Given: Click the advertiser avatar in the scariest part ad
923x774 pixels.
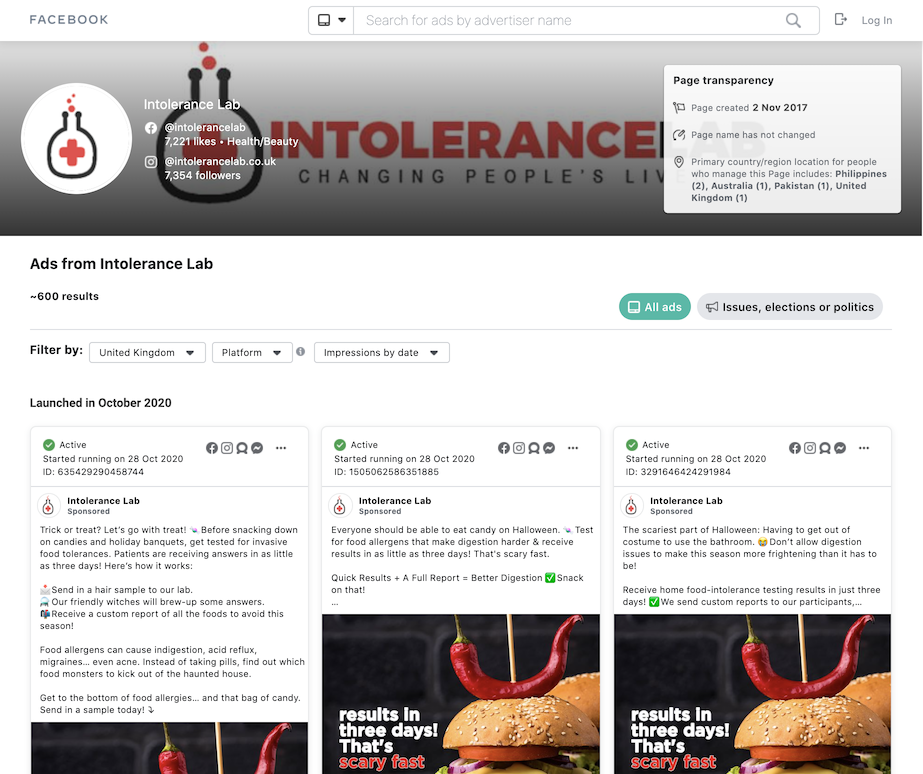Looking at the screenshot, I should [631, 506].
